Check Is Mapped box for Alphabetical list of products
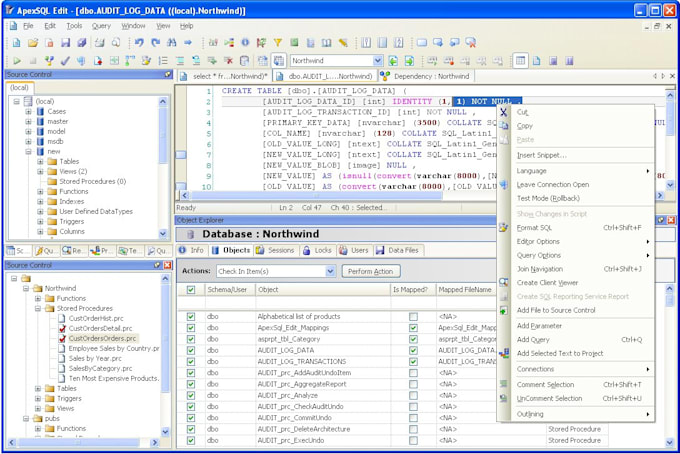Screen dimensions: 680x454 [413, 317]
